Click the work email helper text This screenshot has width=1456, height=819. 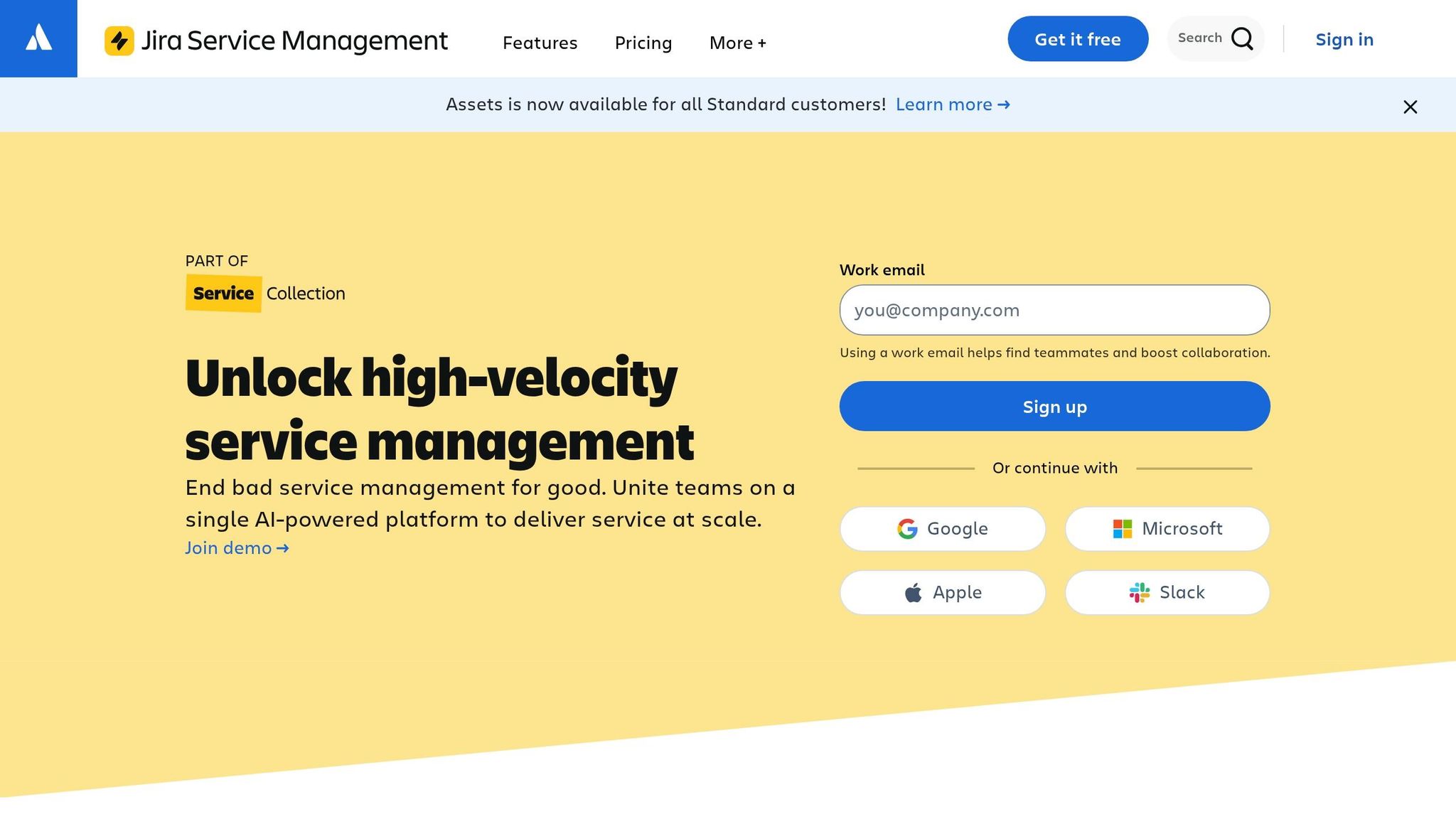coord(1054,353)
